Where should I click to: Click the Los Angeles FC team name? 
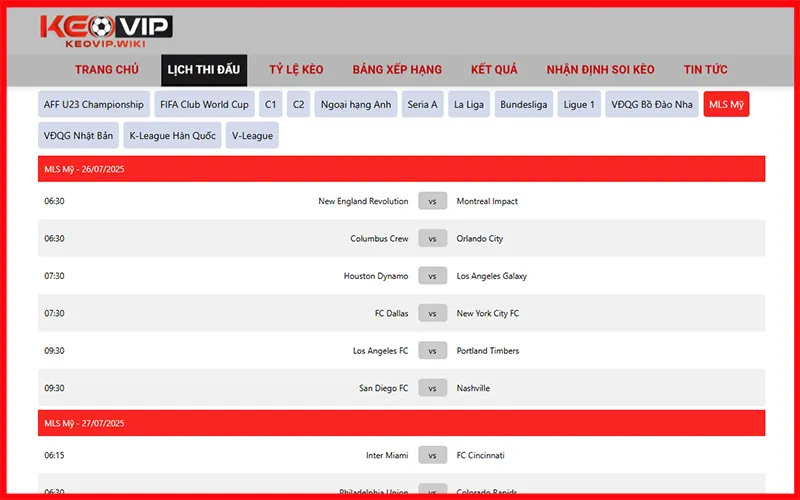pyautogui.click(x=380, y=351)
